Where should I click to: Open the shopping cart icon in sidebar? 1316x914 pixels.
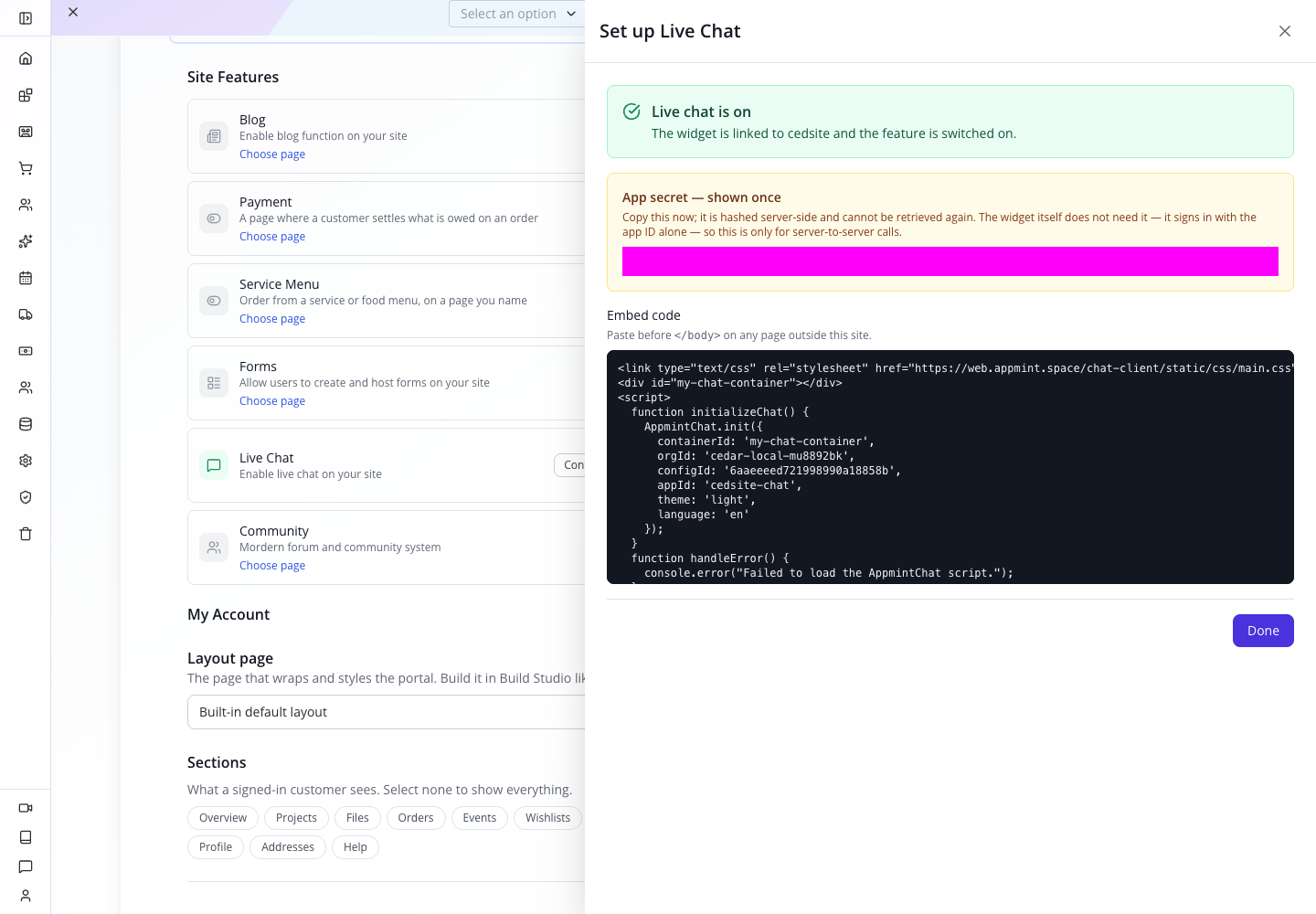(26, 168)
